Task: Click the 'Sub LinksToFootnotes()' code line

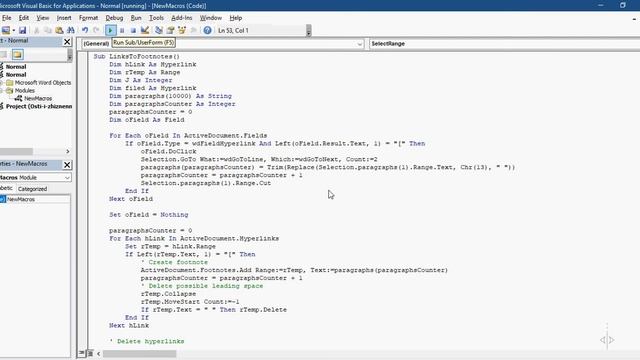Action: [x=136, y=56]
